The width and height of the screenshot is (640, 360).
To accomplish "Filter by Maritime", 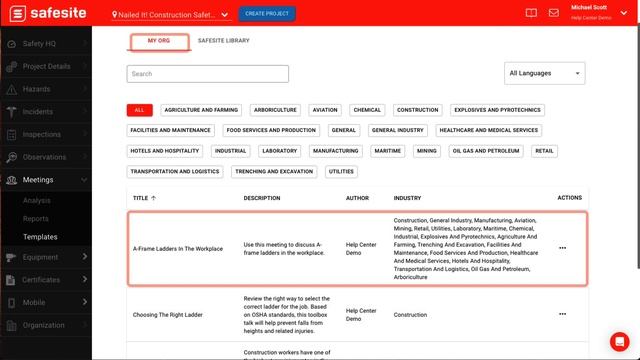I will click(388, 151).
